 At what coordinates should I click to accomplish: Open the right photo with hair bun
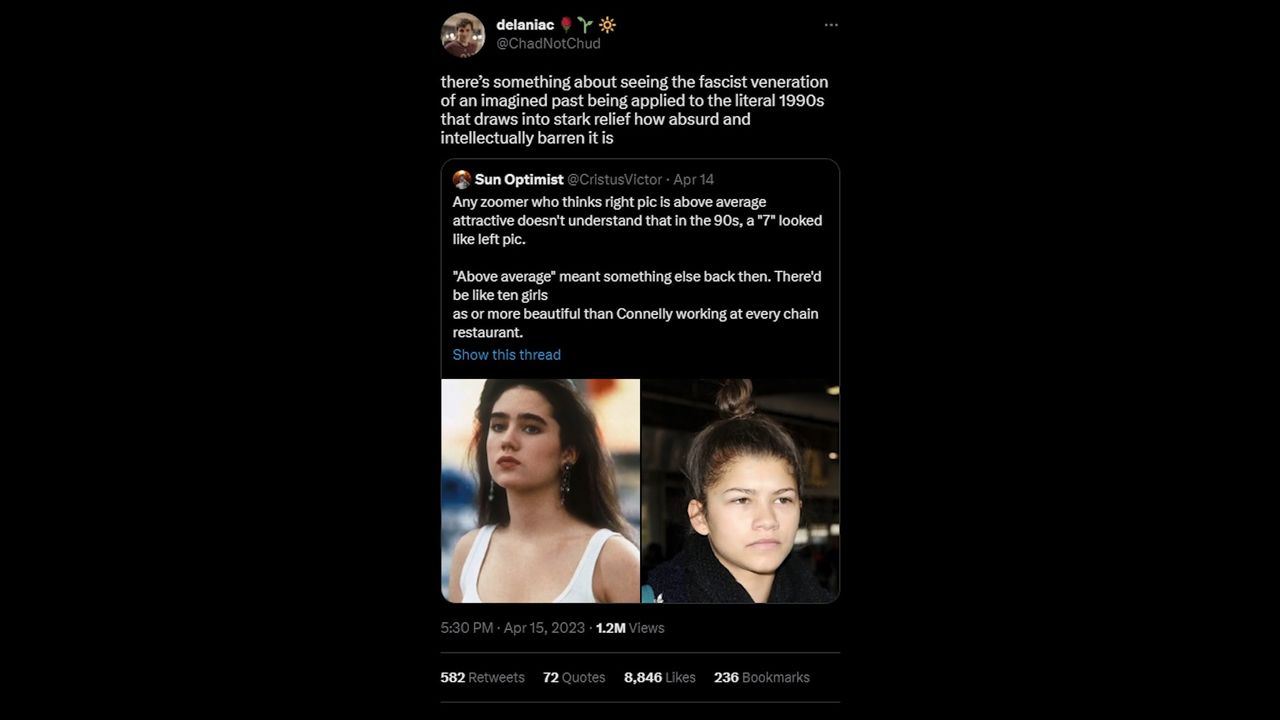pyautogui.click(x=740, y=490)
